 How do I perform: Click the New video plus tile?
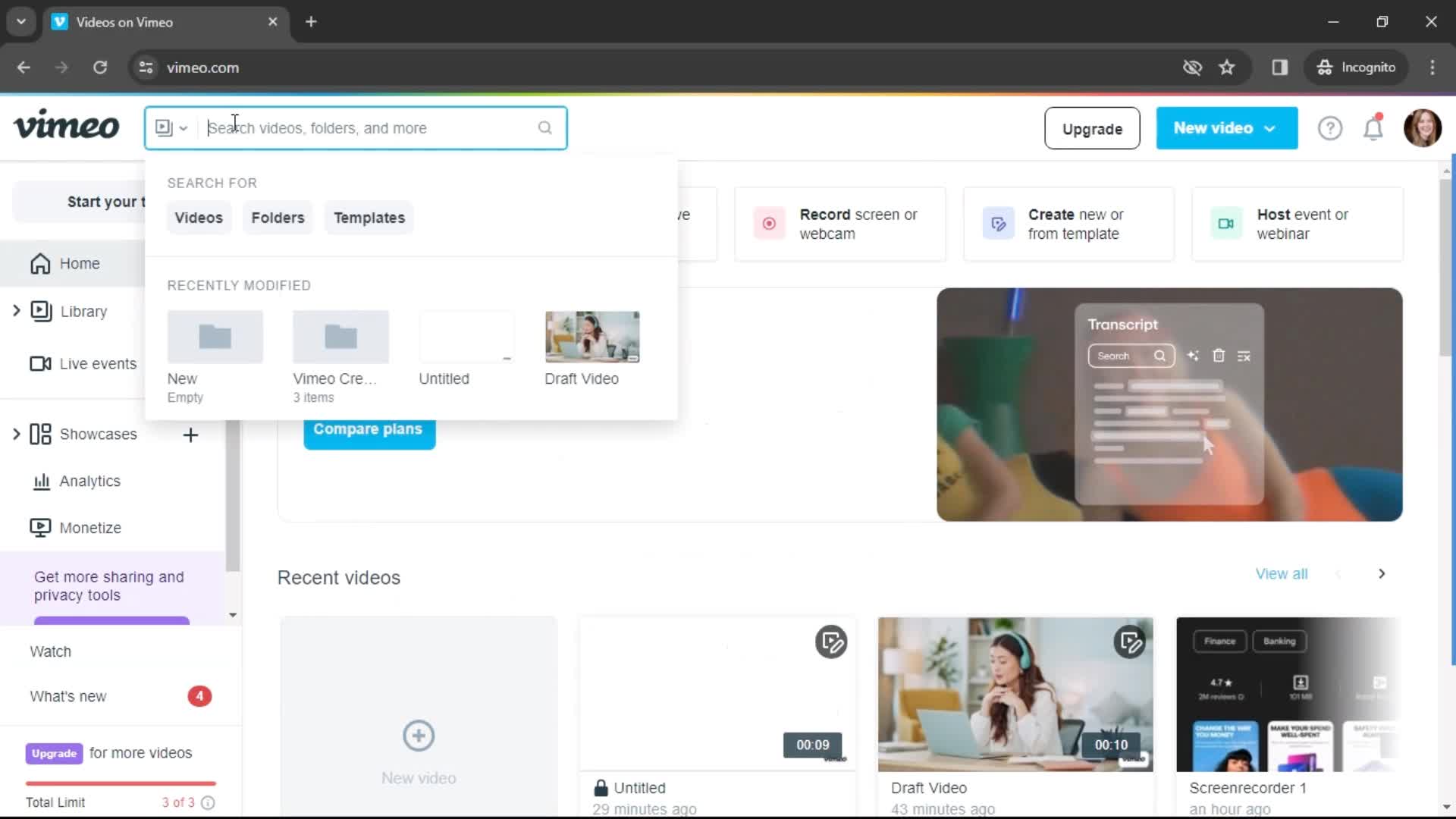coord(419,717)
